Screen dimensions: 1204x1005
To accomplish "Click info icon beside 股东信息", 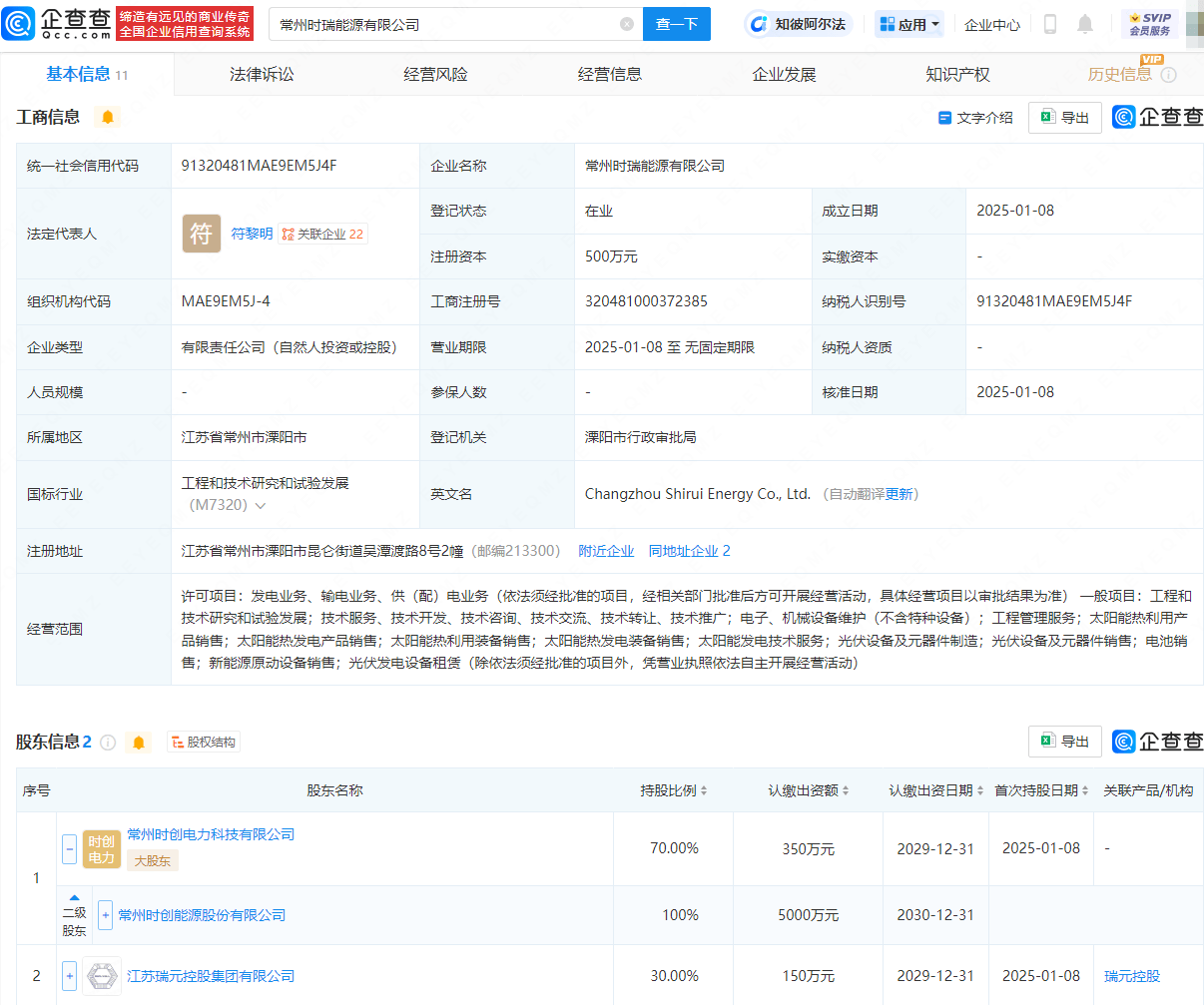I will [108, 743].
